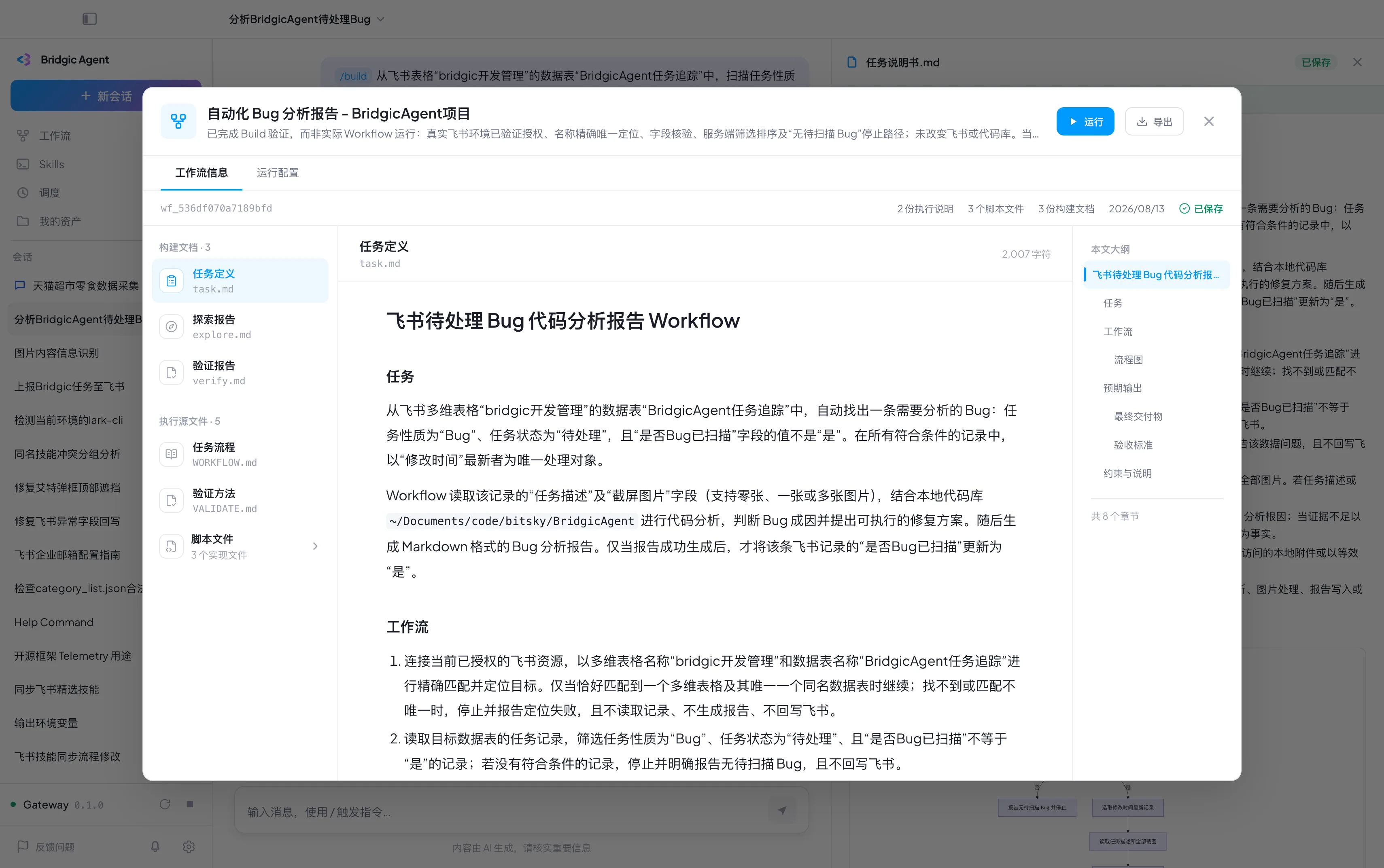The image size is (1384, 868).
Task: Open the 输出环境变量 conversation
Action: 46,723
